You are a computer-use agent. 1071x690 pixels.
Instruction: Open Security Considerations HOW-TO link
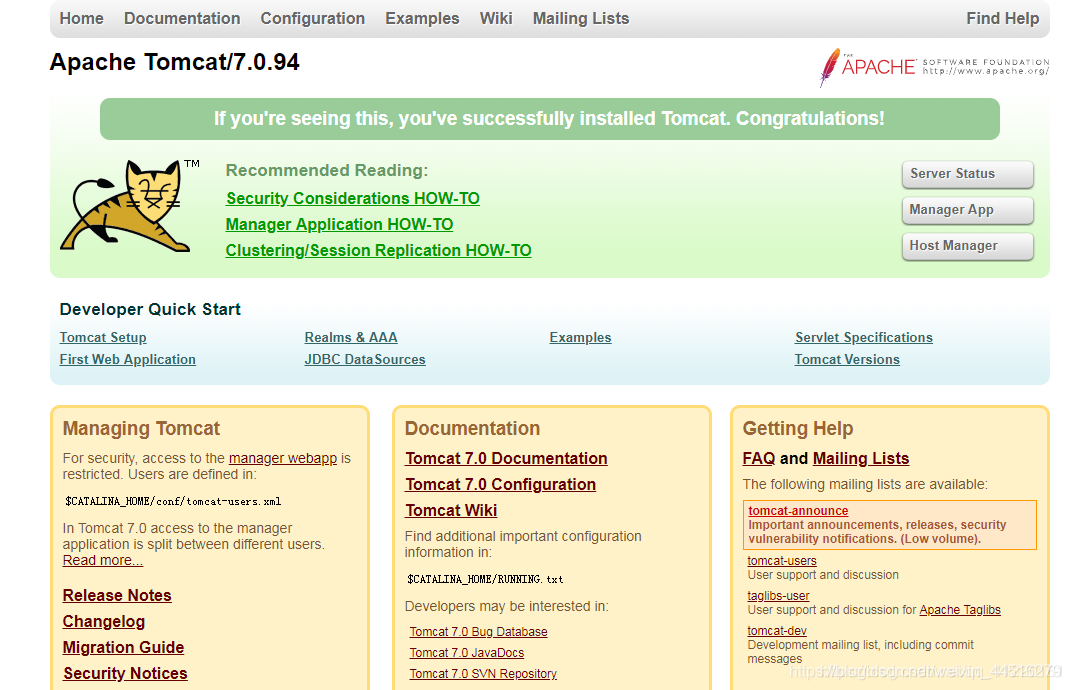click(352, 198)
